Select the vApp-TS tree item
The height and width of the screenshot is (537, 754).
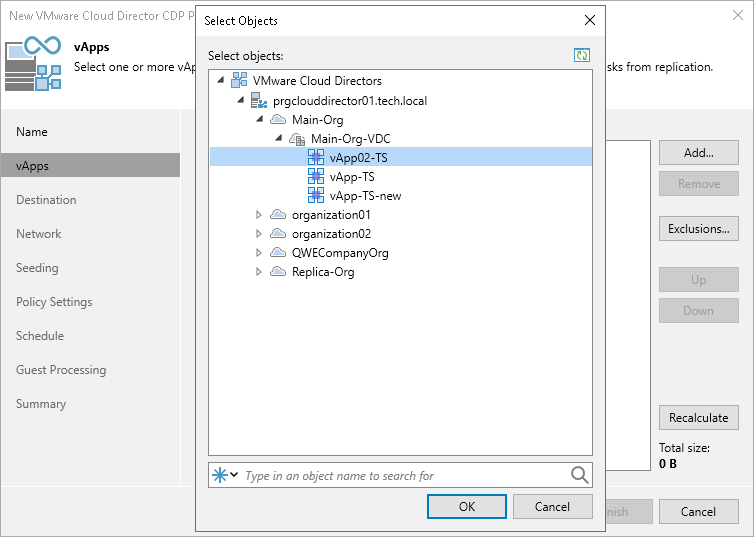pyautogui.click(x=352, y=177)
